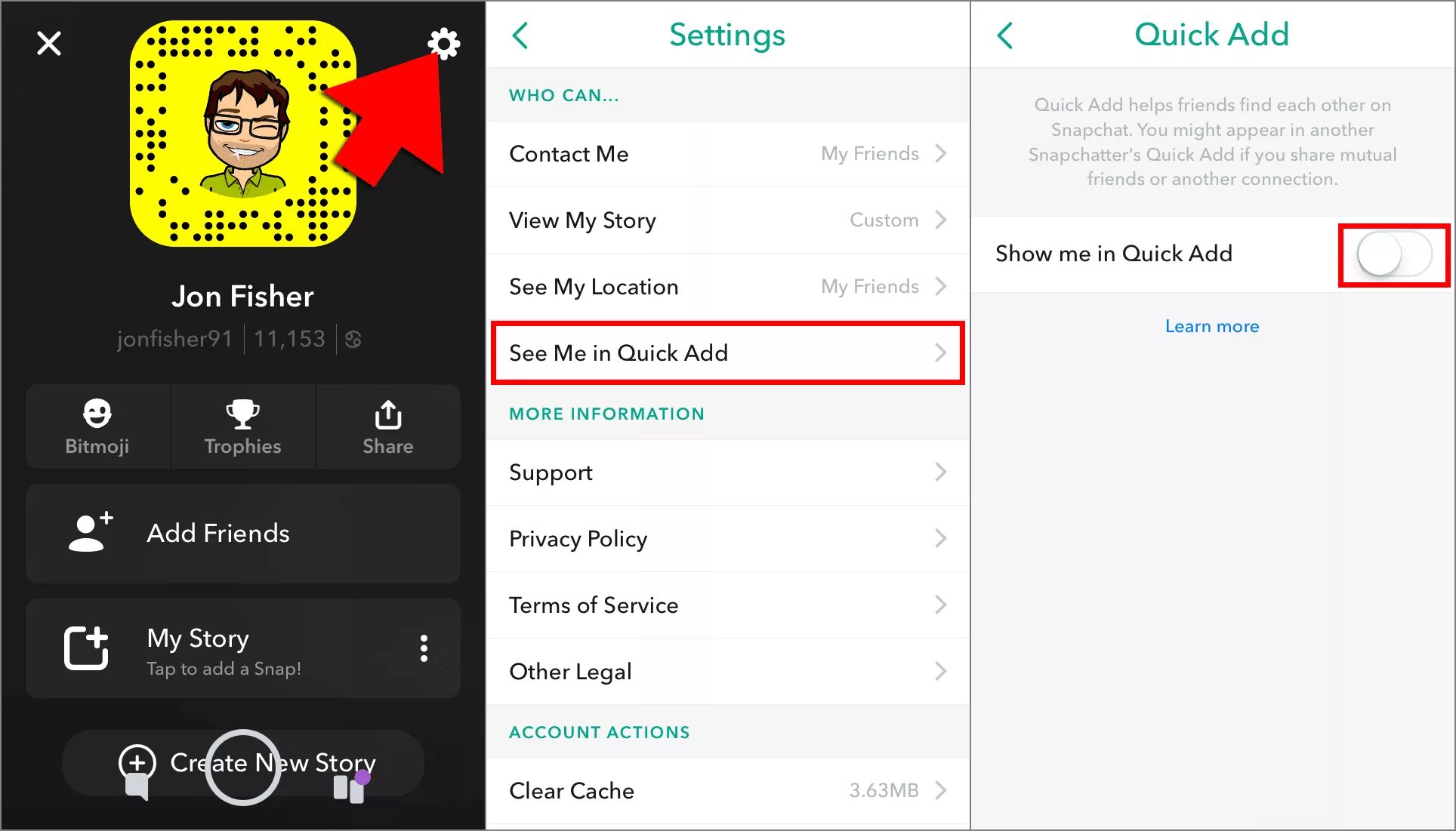Click Learn more link in Quick Add
The width and height of the screenshot is (1456, 831).
tap(1212, 326)
